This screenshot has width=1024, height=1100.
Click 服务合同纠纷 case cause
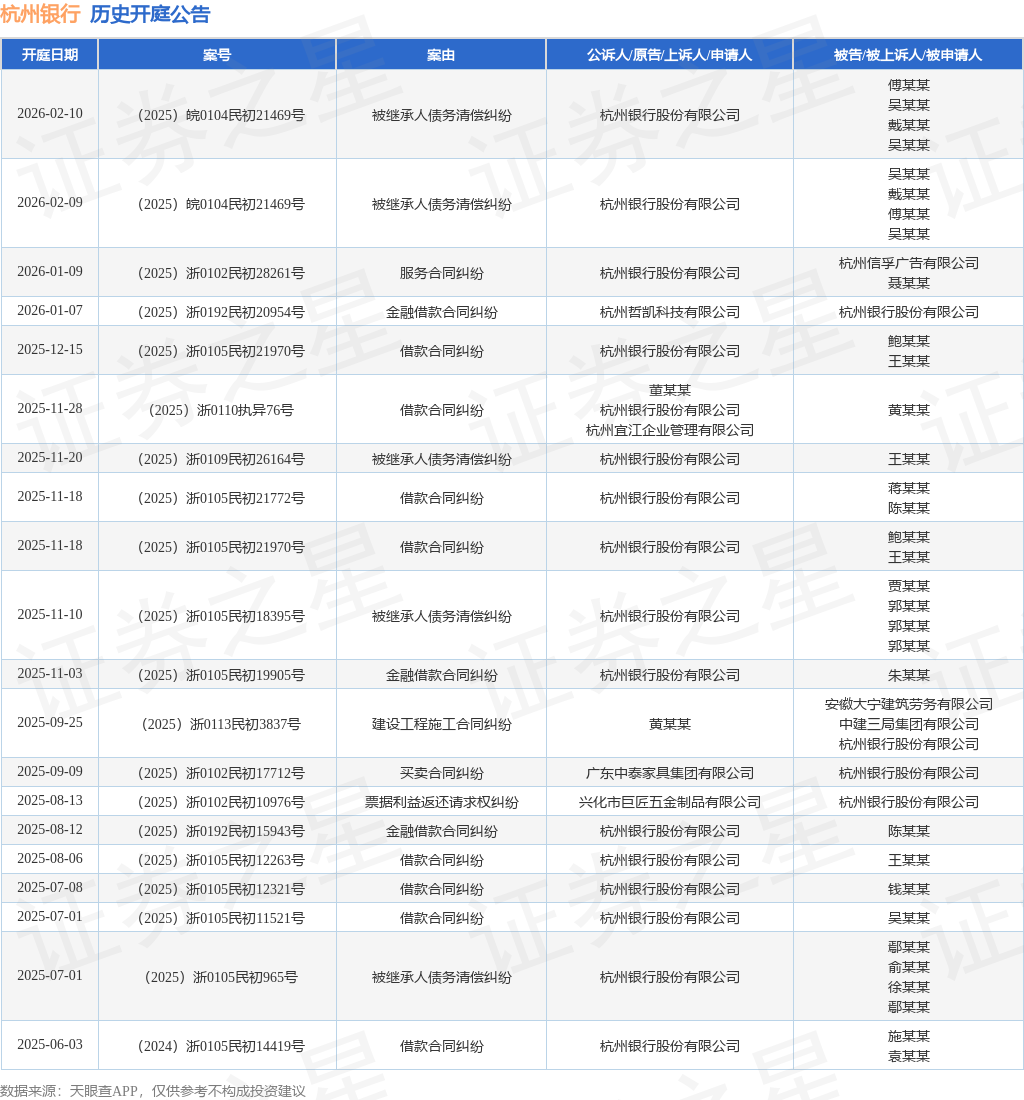441,274
